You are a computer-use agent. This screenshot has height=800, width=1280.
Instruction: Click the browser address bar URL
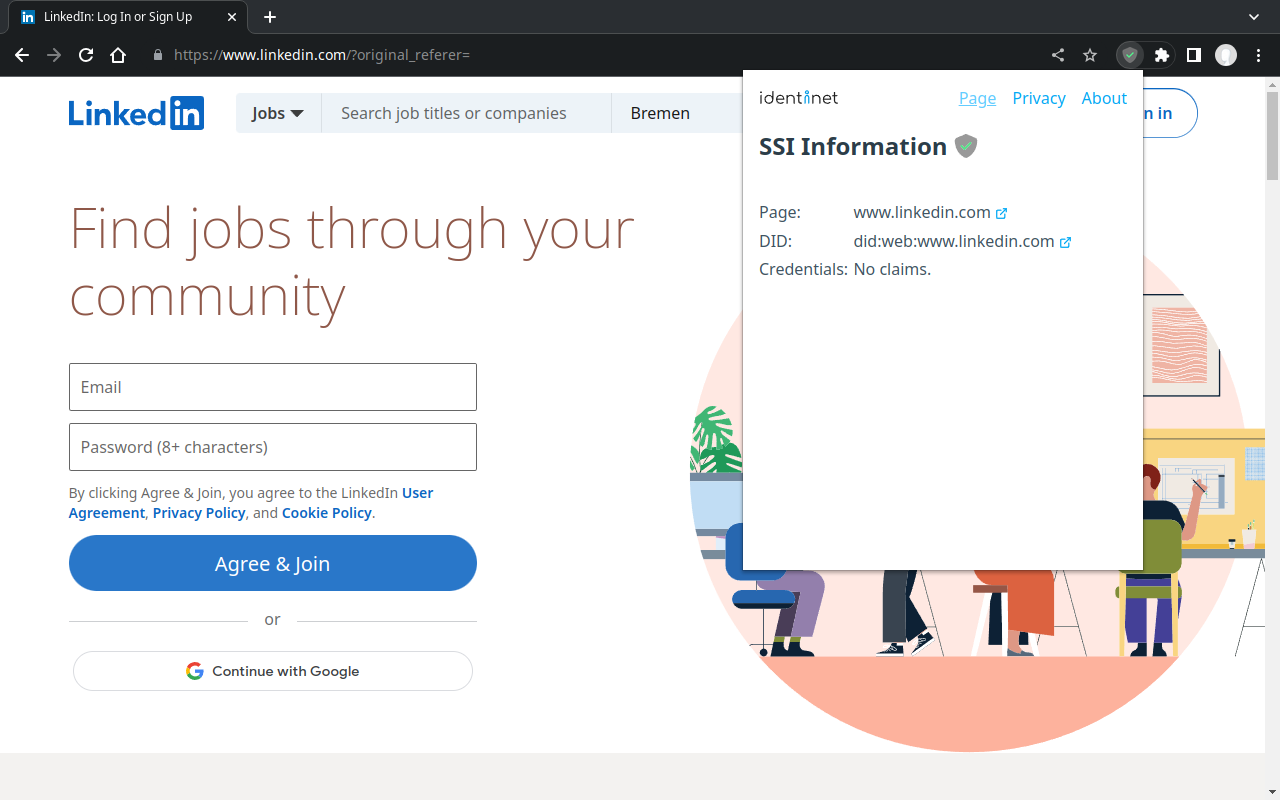coord(322,55)
